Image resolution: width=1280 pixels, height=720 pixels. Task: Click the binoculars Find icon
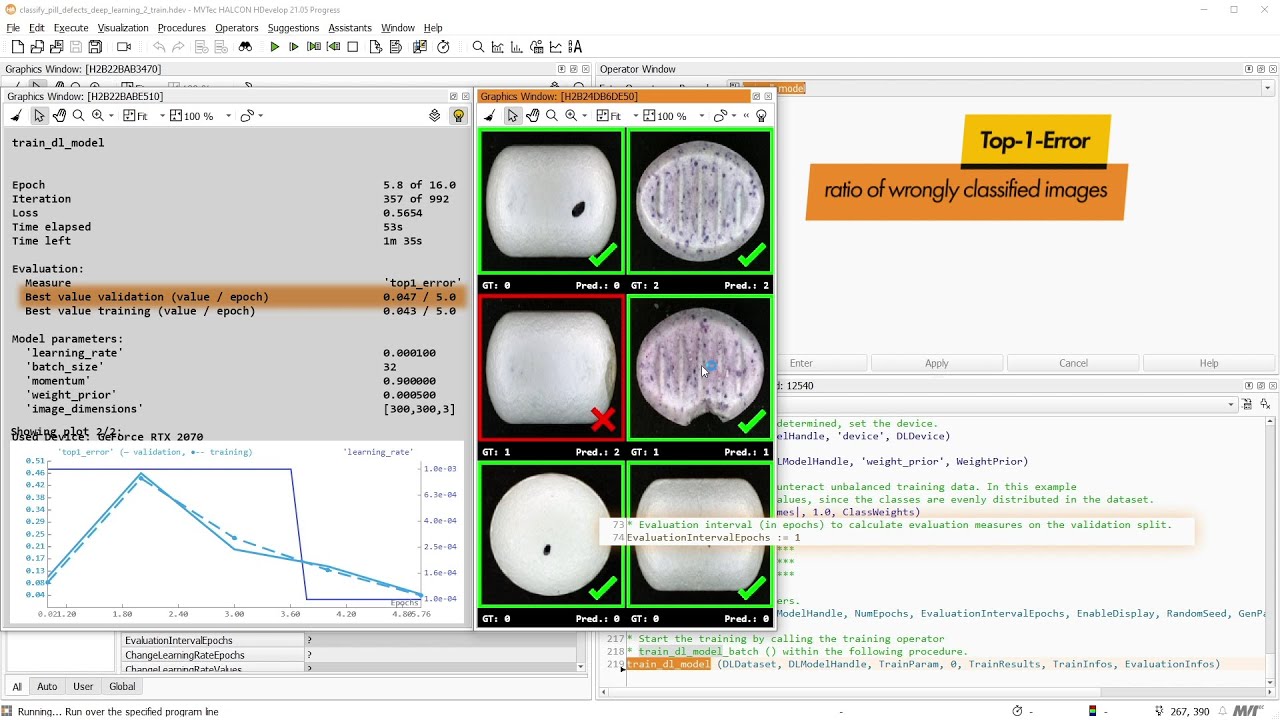pyautogui.click(x=245, y=47)
